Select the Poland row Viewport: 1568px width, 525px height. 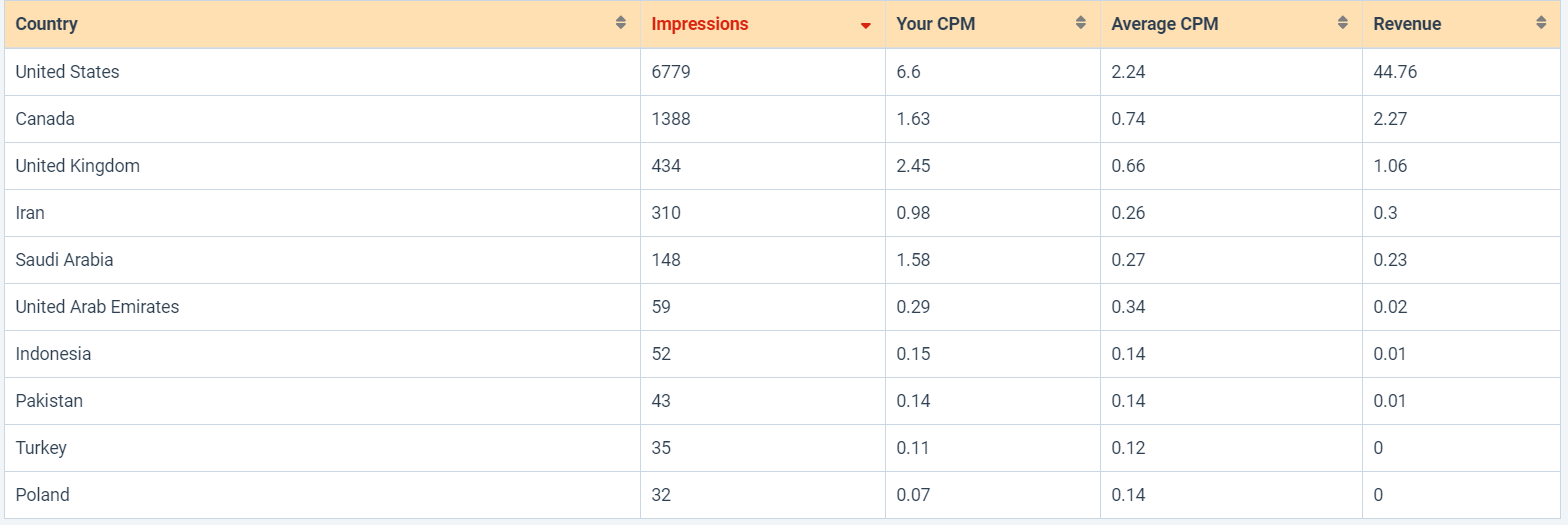coord(42,495)
